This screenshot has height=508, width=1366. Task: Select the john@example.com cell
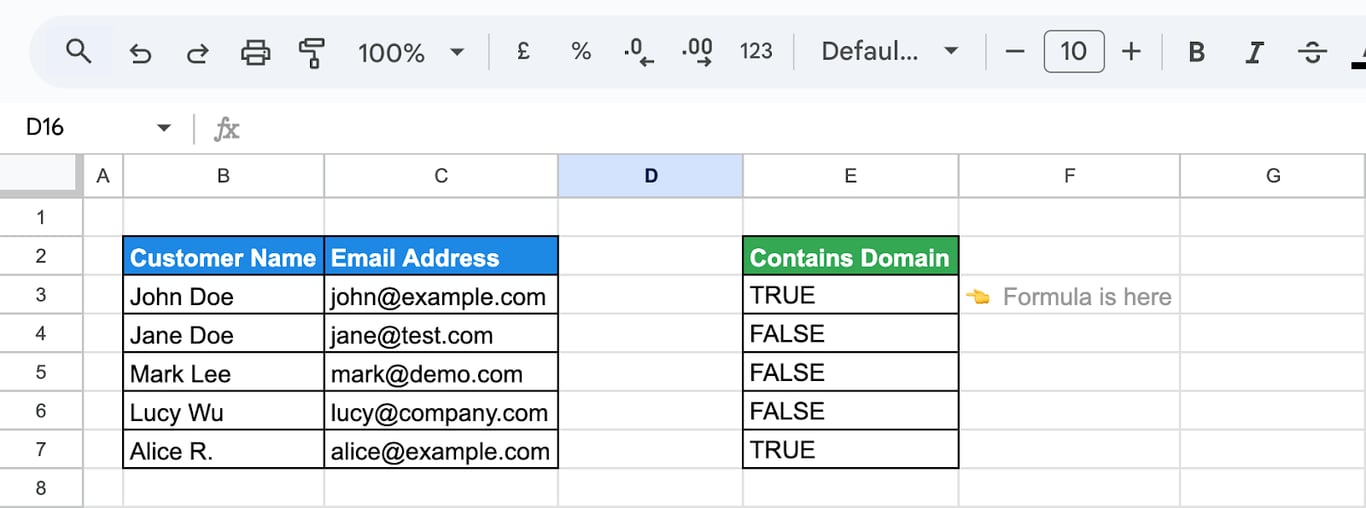point(441,295)
